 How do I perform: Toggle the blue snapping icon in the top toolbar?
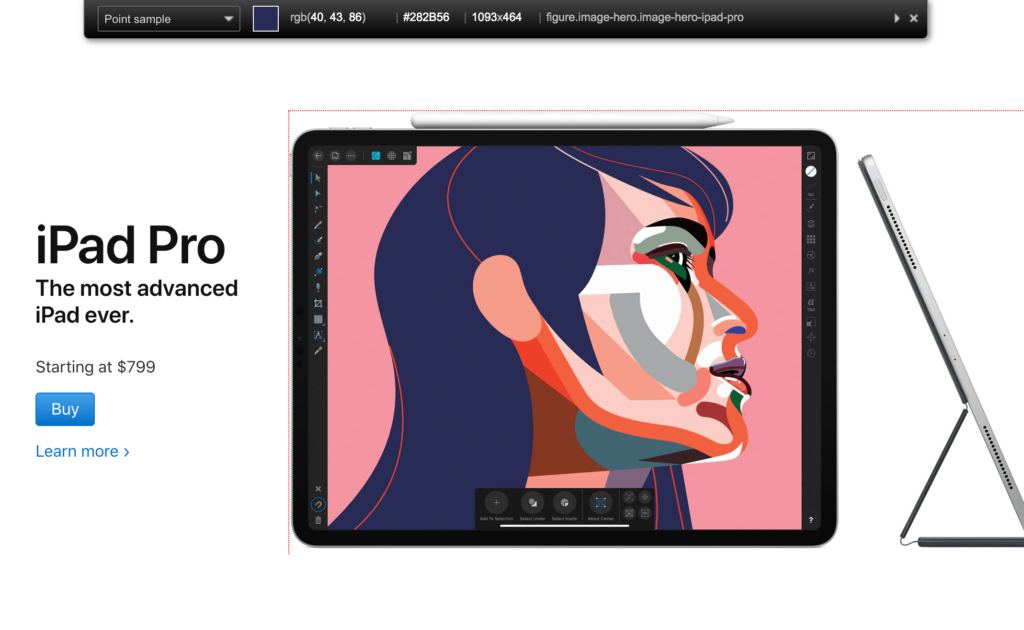(x=374, y=156)
